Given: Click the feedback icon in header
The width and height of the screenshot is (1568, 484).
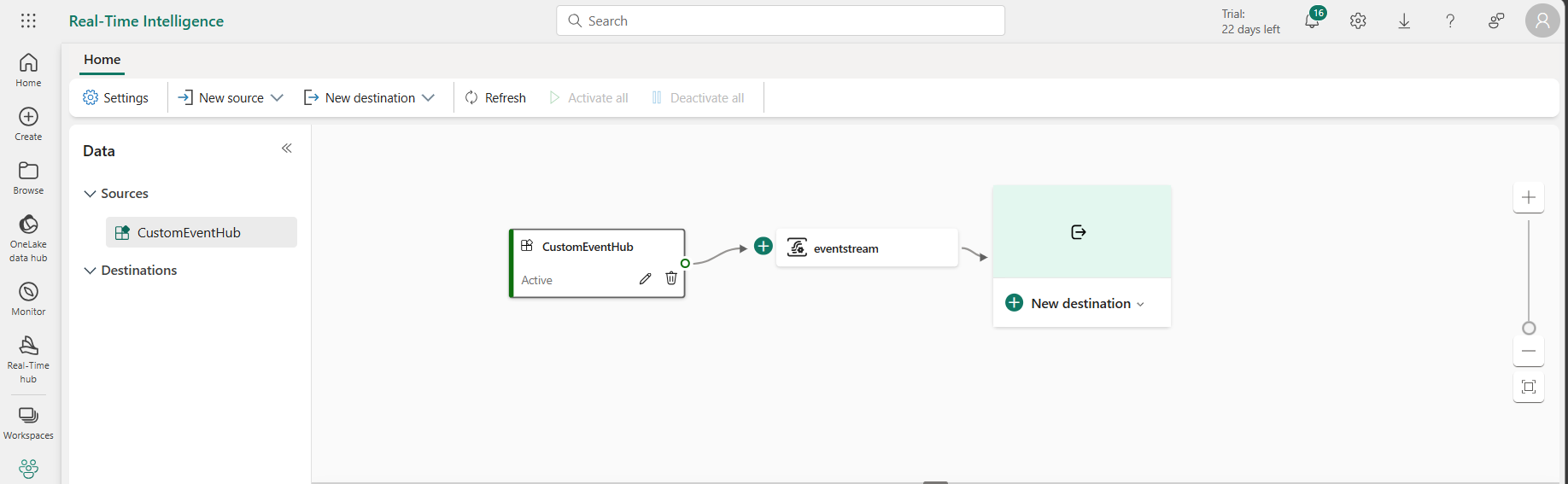Looking at the screenshot, I should [1496, 20].
